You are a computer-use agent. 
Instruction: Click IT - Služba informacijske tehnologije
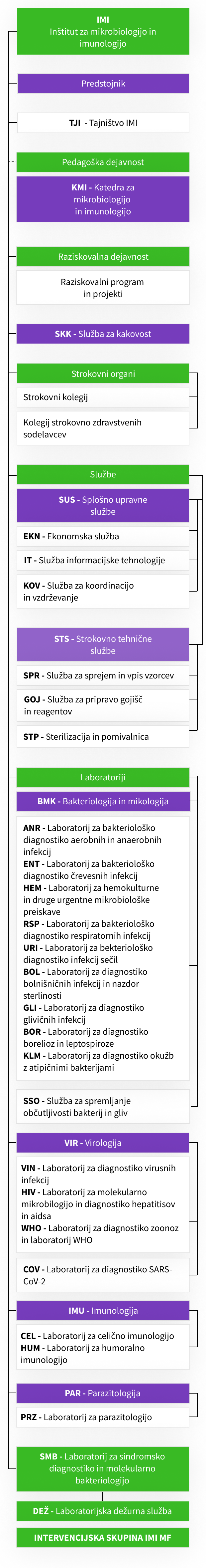(103, 560)
